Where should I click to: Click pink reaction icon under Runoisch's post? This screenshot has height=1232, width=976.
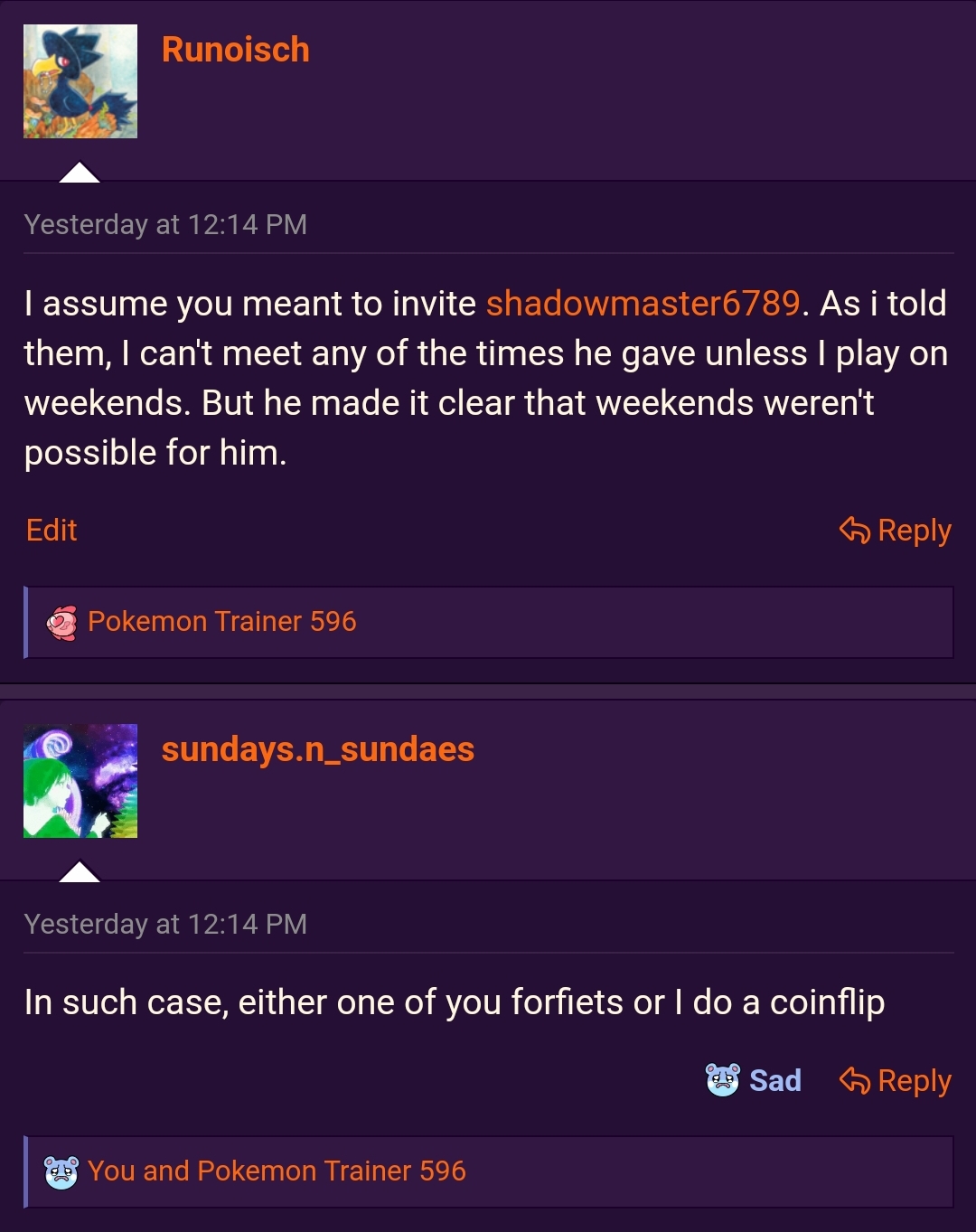62,623
